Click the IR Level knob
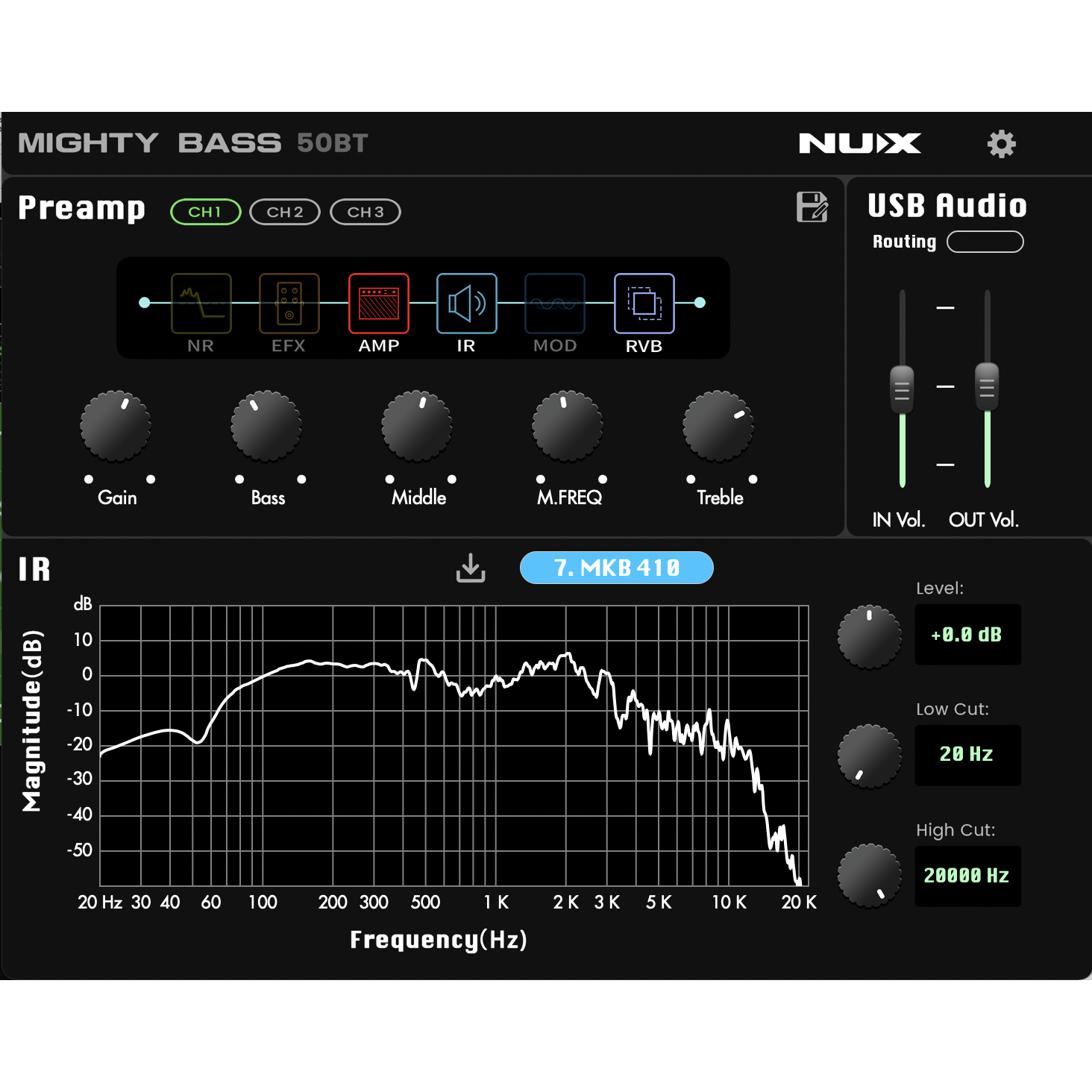The width and height of the screenshot is (1092, 1092). point(870,636)
